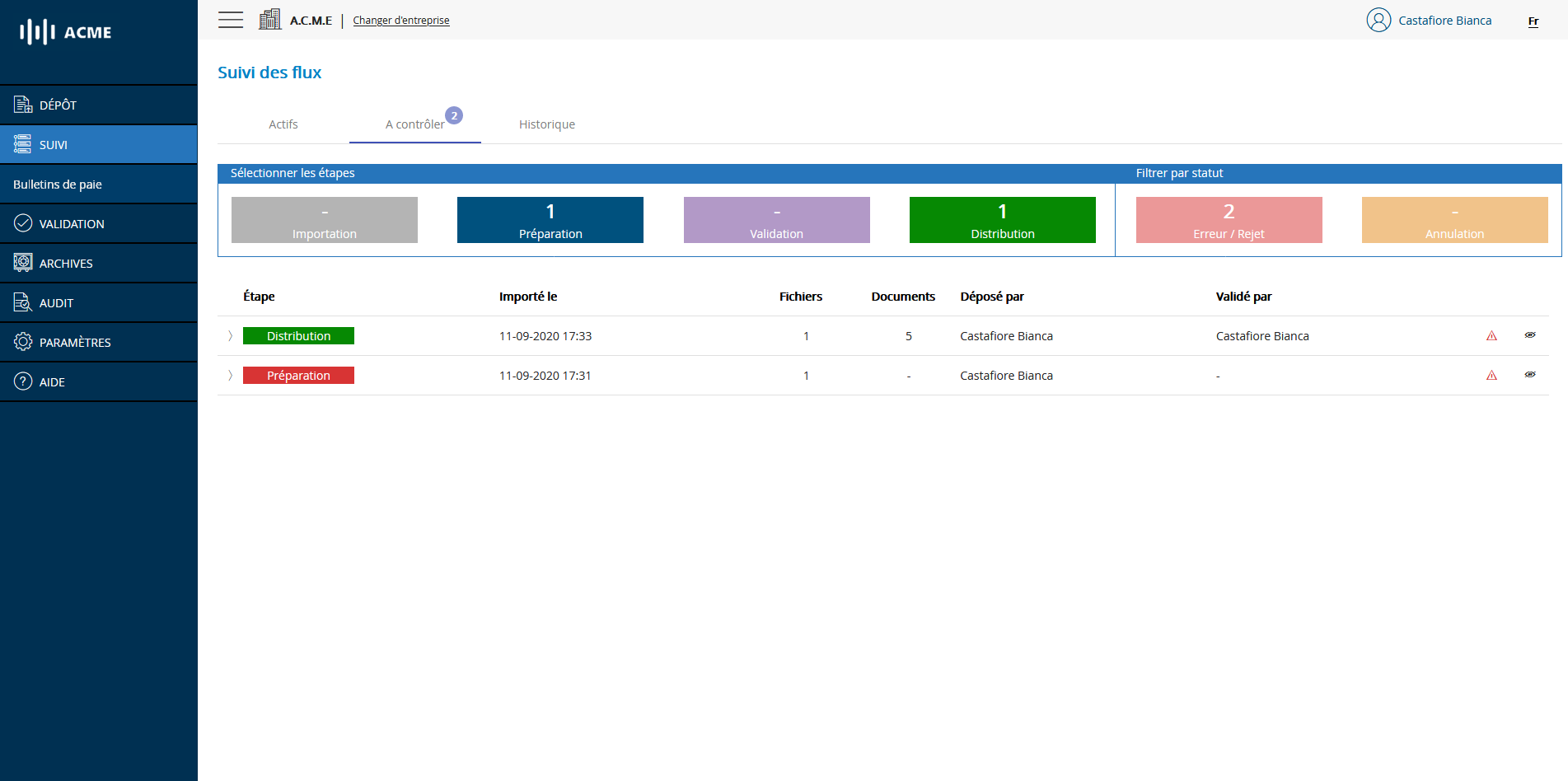Viewport: 1568px width, 781px height.
Task: Open the Dépôt section in sidebar
Action: pos(58,105)
